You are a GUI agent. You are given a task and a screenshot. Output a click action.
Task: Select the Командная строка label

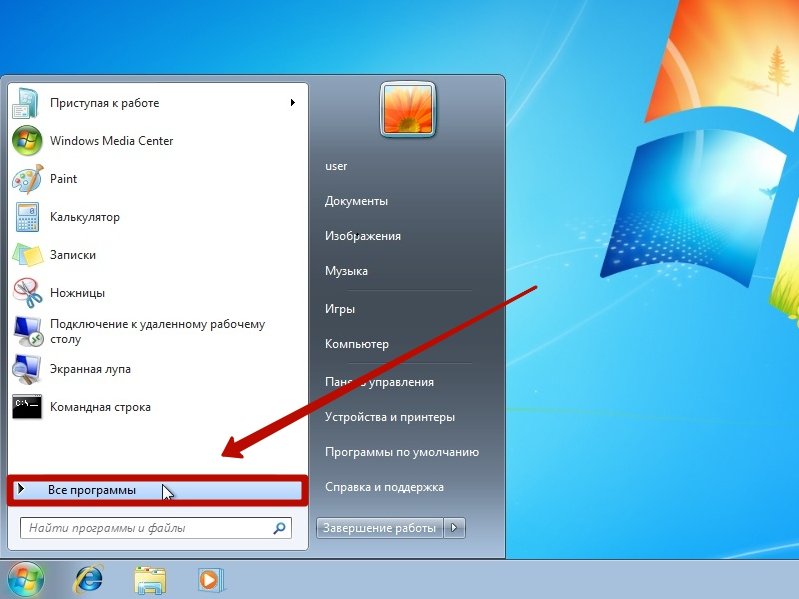pos(100,407)
